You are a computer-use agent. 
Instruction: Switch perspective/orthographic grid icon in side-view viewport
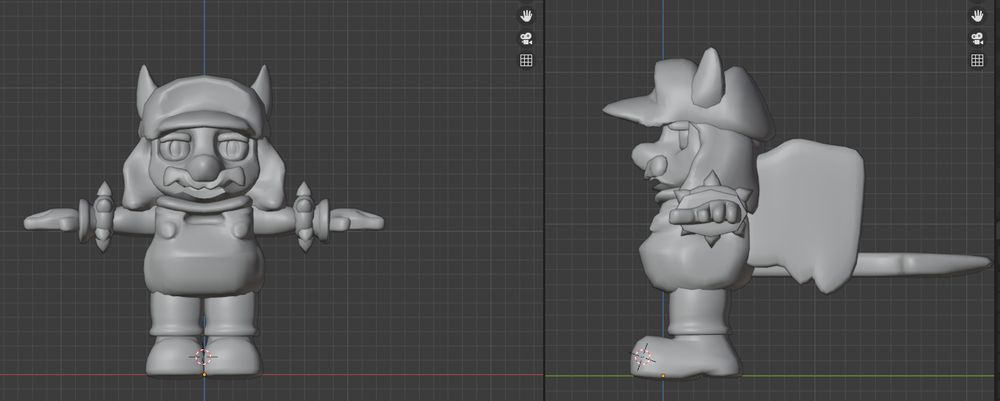[977, 61]
